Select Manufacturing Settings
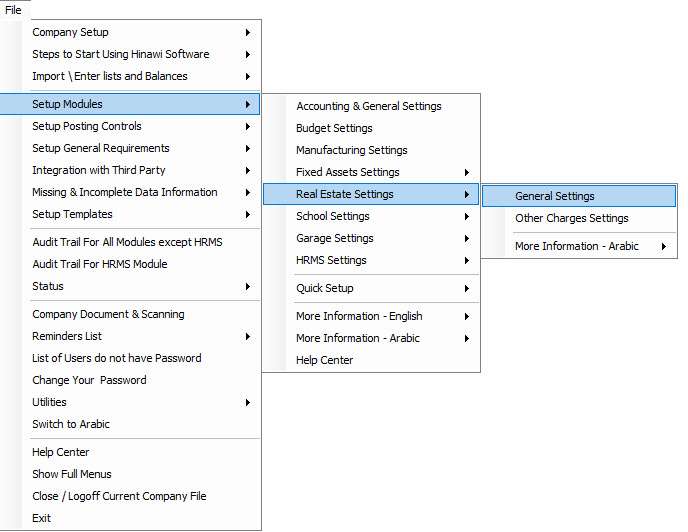The image size is (688, 532). [371, 150]
